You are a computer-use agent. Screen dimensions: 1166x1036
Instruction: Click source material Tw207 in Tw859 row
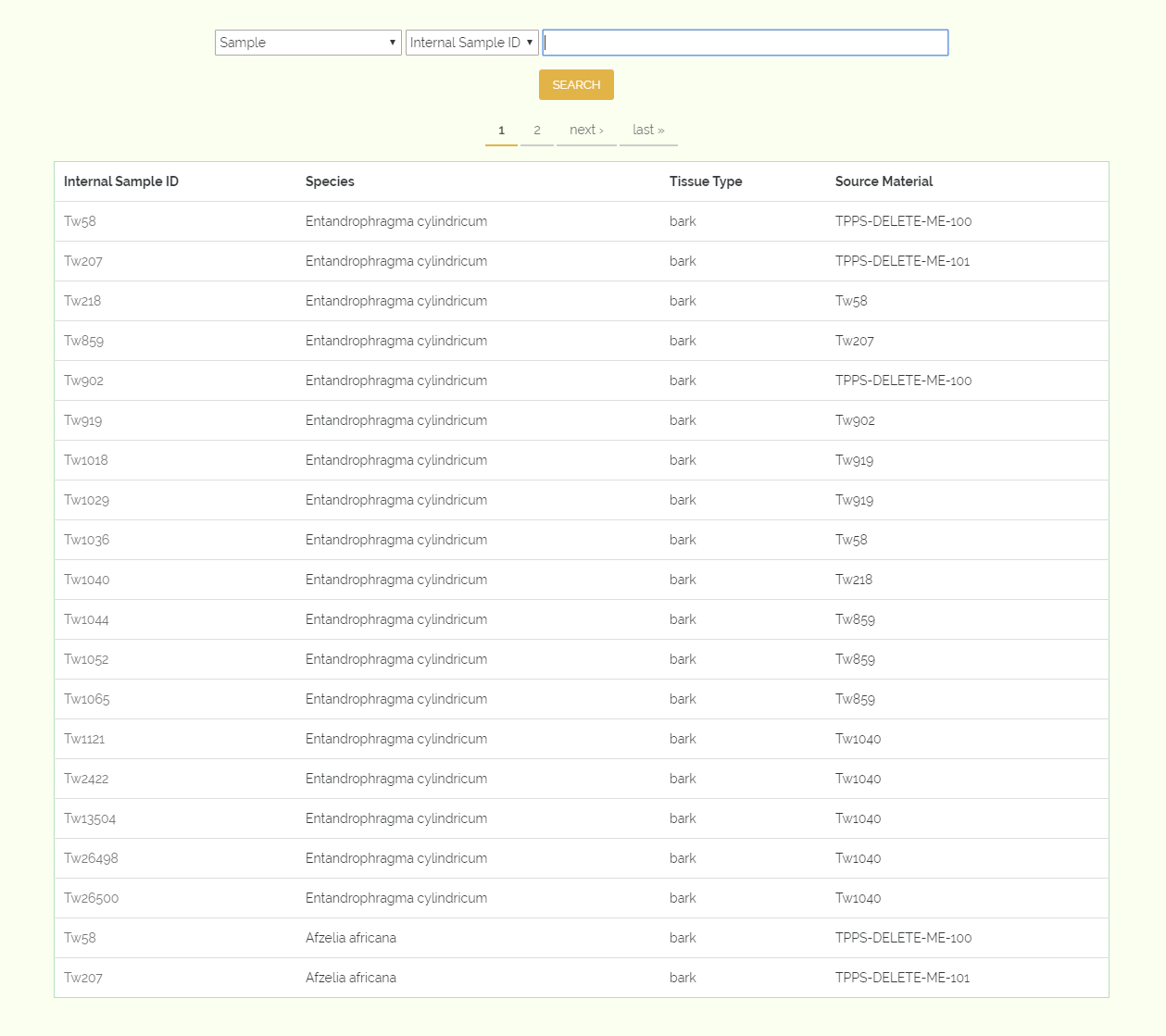(855, 341)
